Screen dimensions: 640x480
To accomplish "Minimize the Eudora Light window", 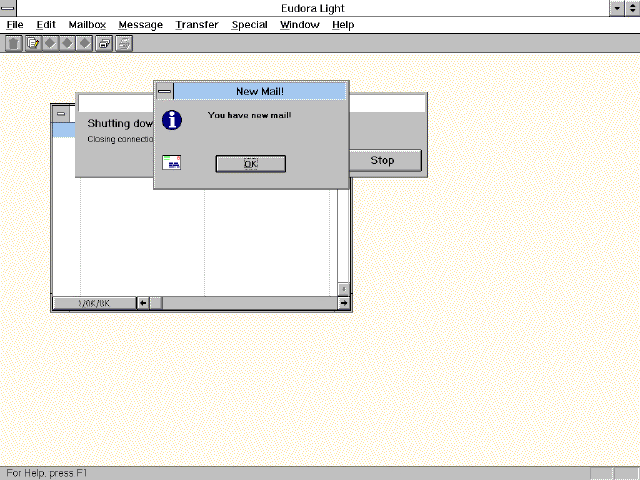I will (617, 8).
